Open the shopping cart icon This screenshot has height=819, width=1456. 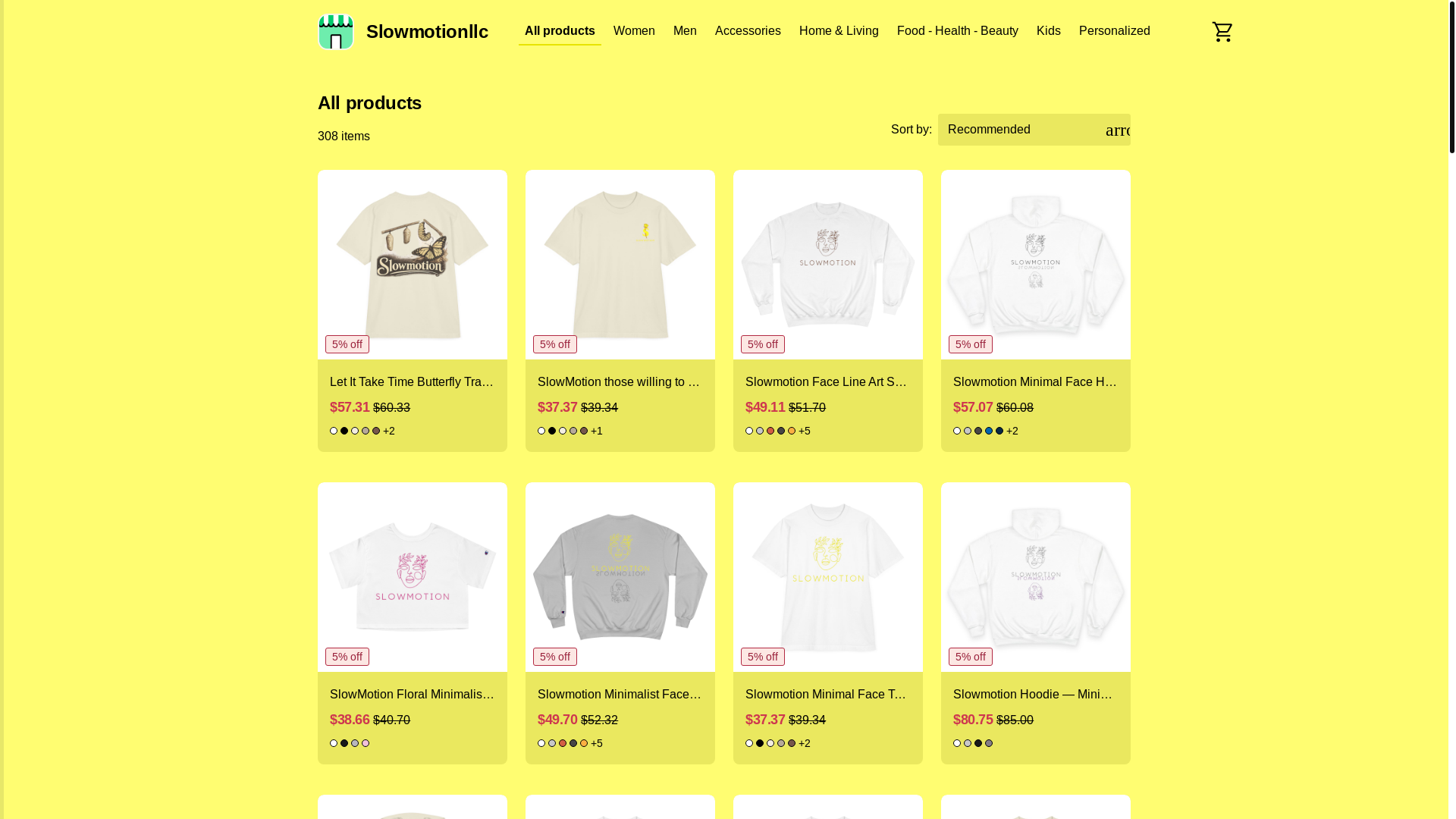[x=1222, y=31]
